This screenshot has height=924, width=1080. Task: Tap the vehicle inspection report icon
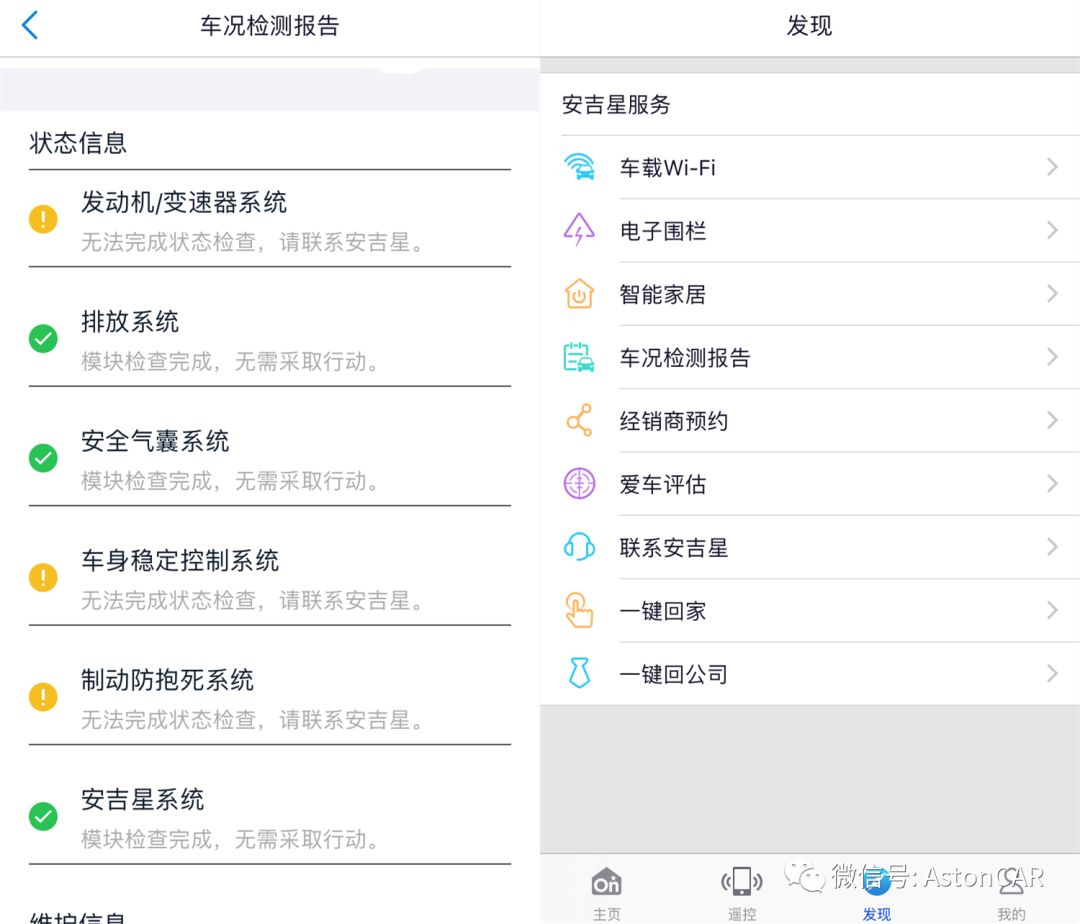point(579,358)
